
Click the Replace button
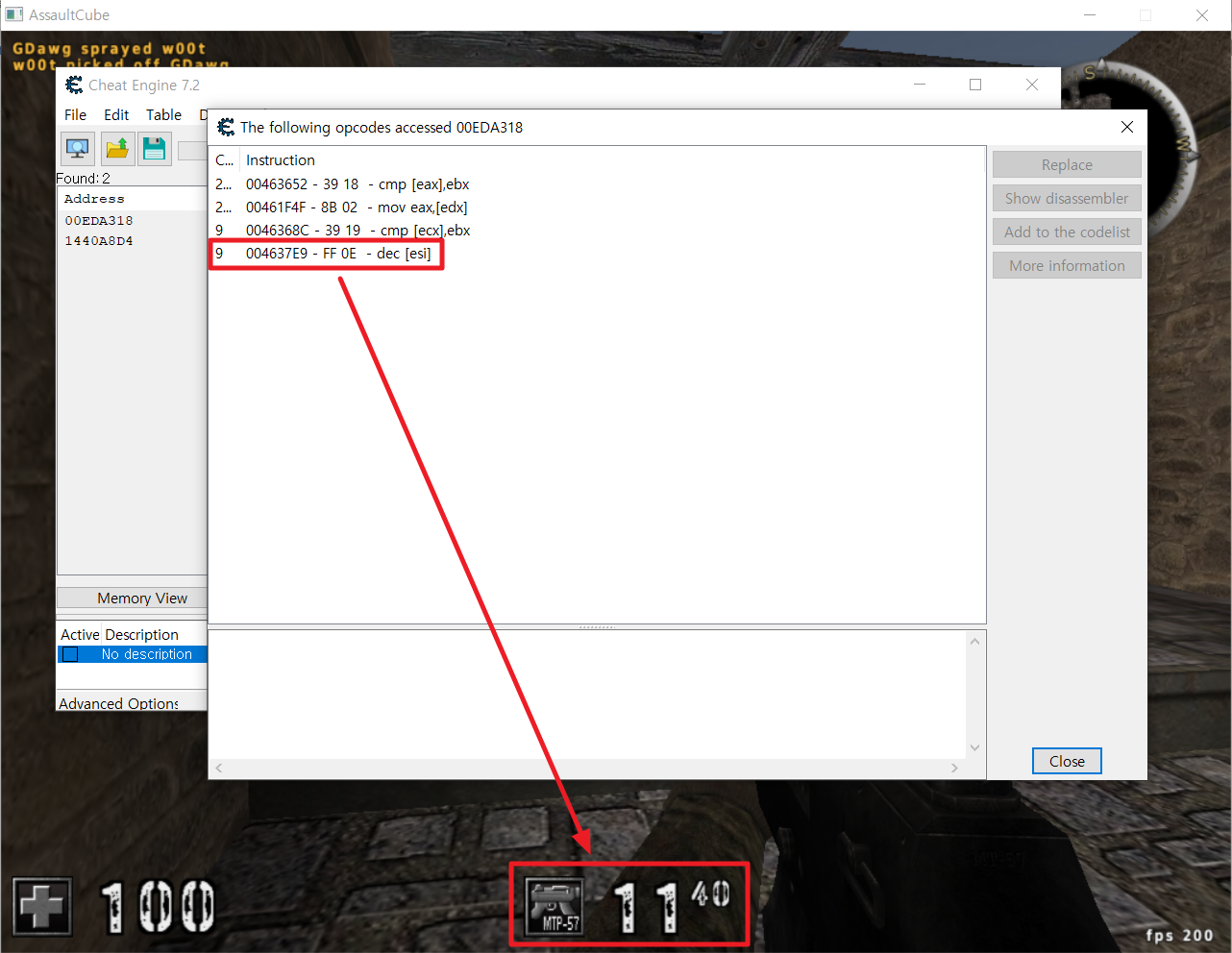click(x=1067, y=164)
